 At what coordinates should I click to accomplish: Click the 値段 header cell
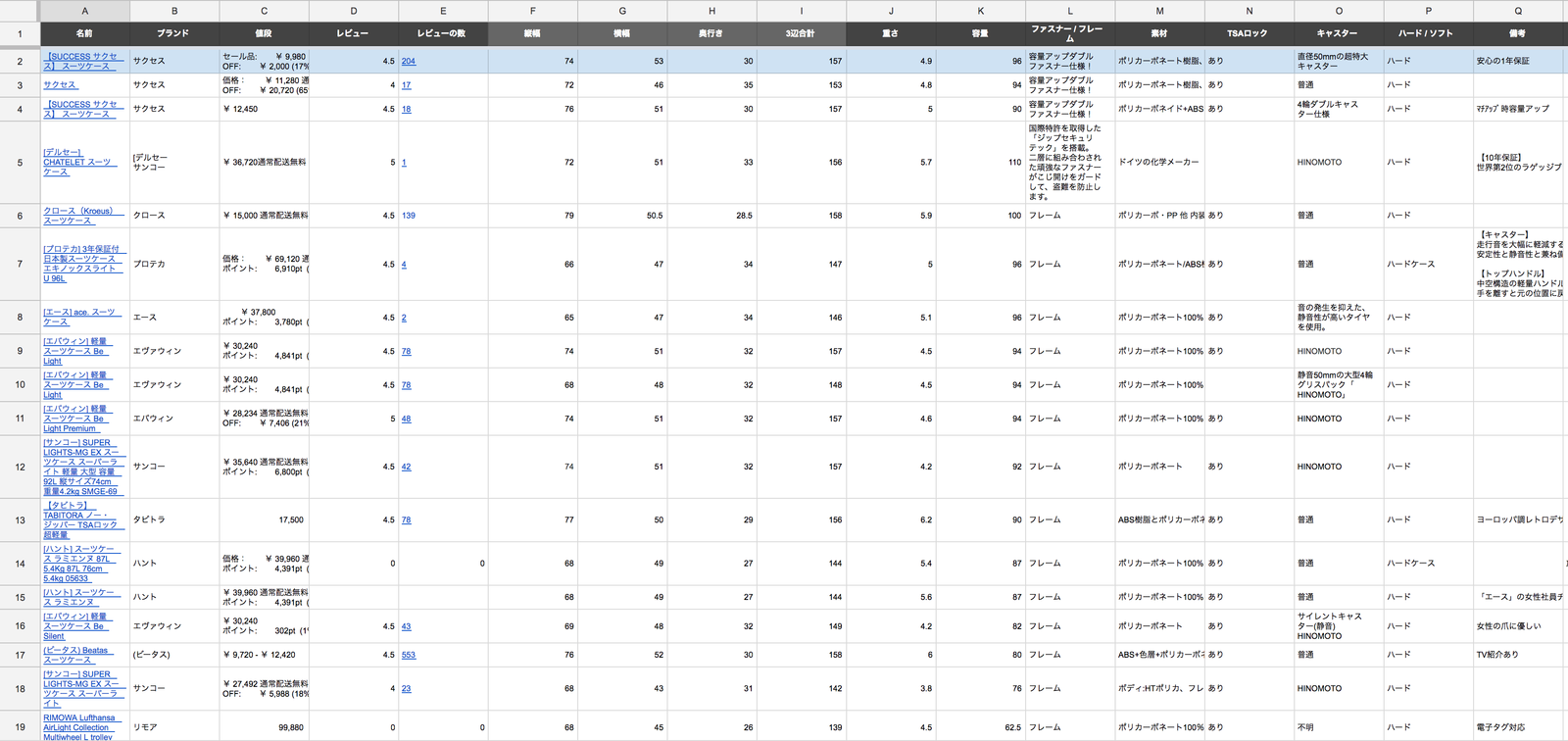264,33
